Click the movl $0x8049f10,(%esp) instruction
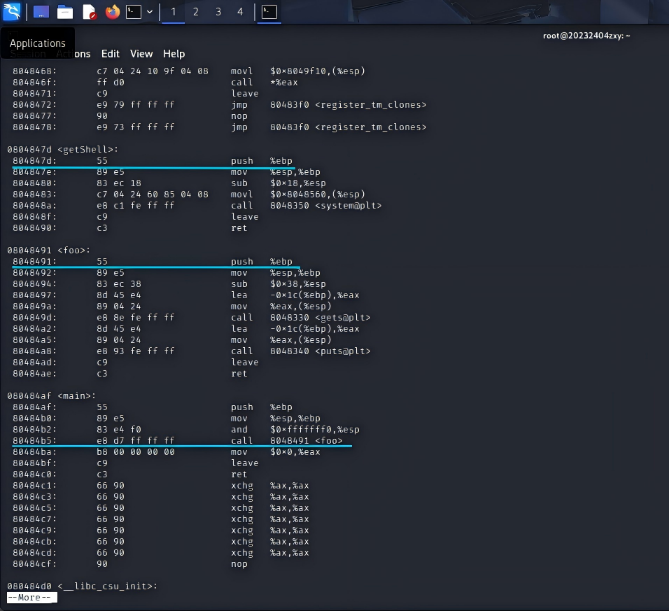Viewport: 670px width, 612px height. [298, 71]
